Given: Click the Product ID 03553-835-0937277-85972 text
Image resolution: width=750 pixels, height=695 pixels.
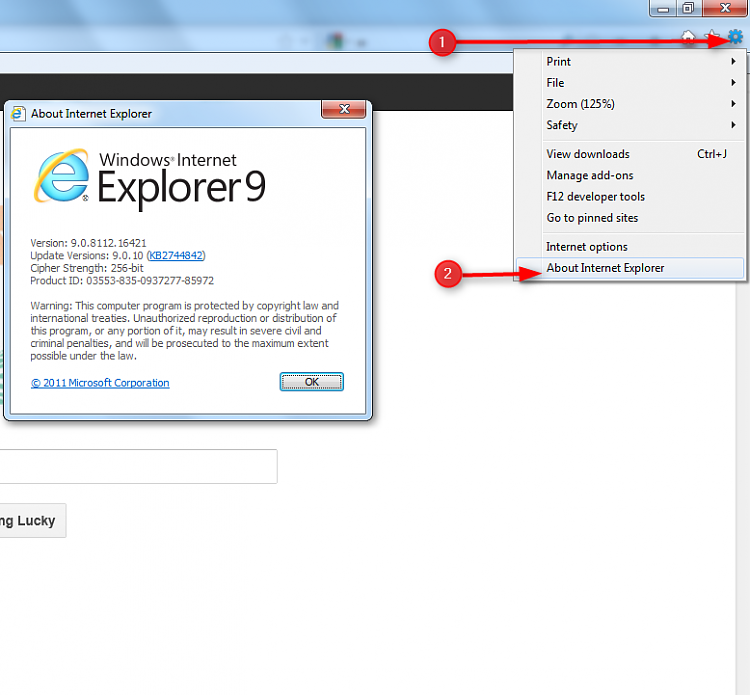Looking at the screenshot, I should pyautogui.click(x=122, y=281).
